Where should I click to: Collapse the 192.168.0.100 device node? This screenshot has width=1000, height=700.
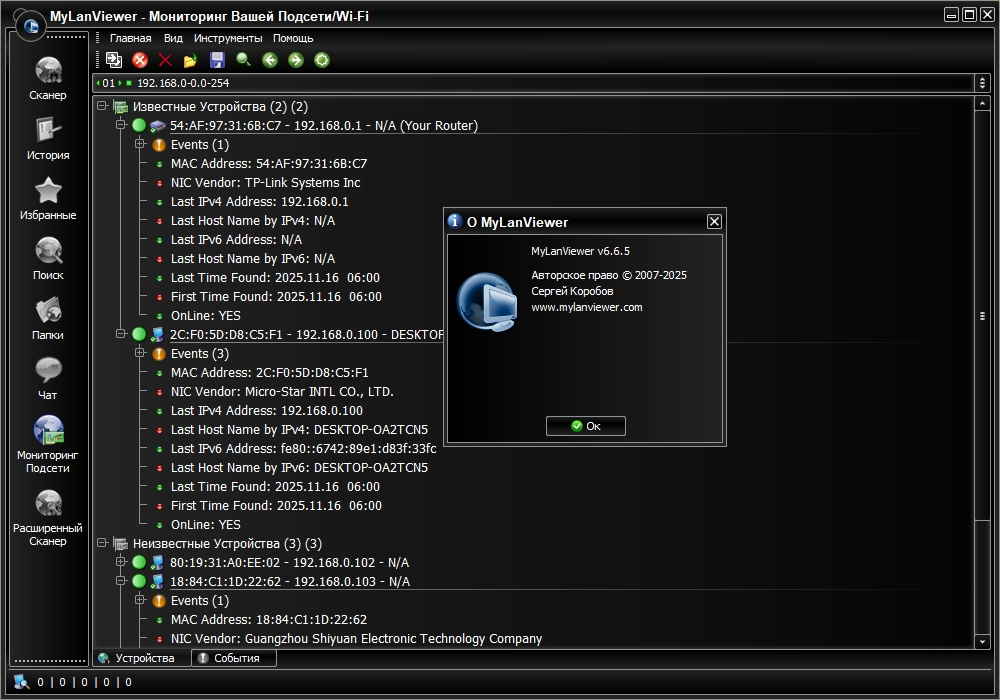(x=121, y=333)
